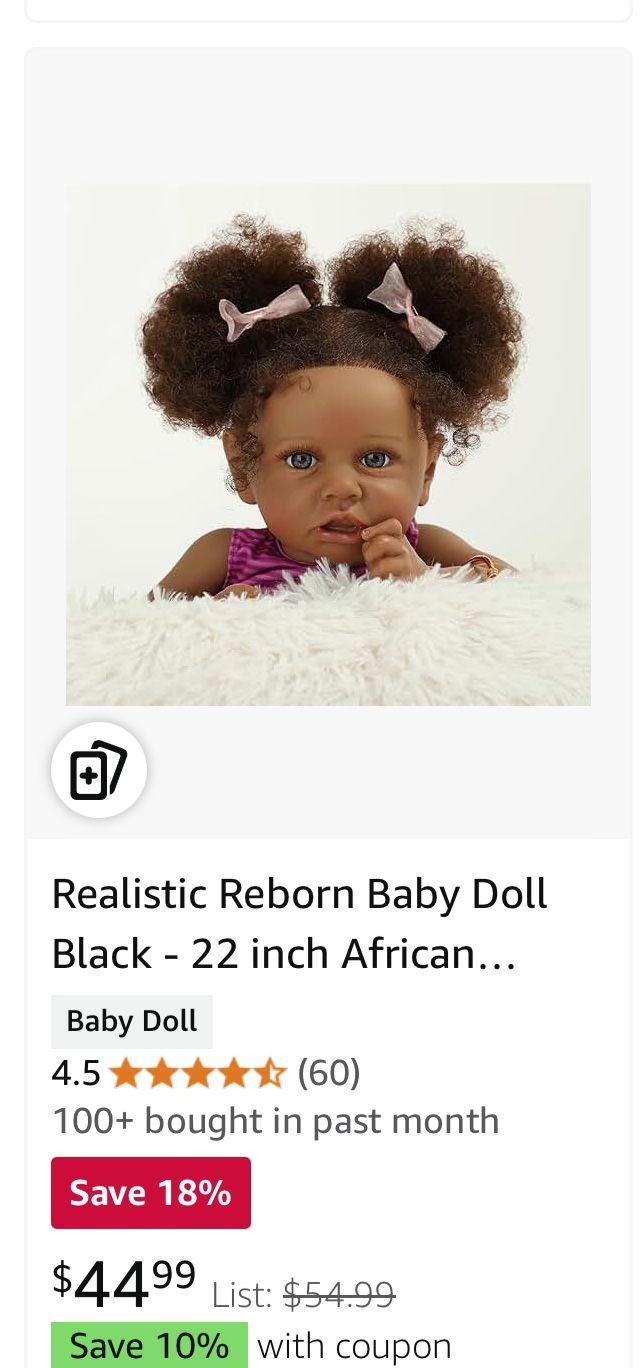
Task: Tap the view similar items cards icon
Action: [x=99, y=770]
